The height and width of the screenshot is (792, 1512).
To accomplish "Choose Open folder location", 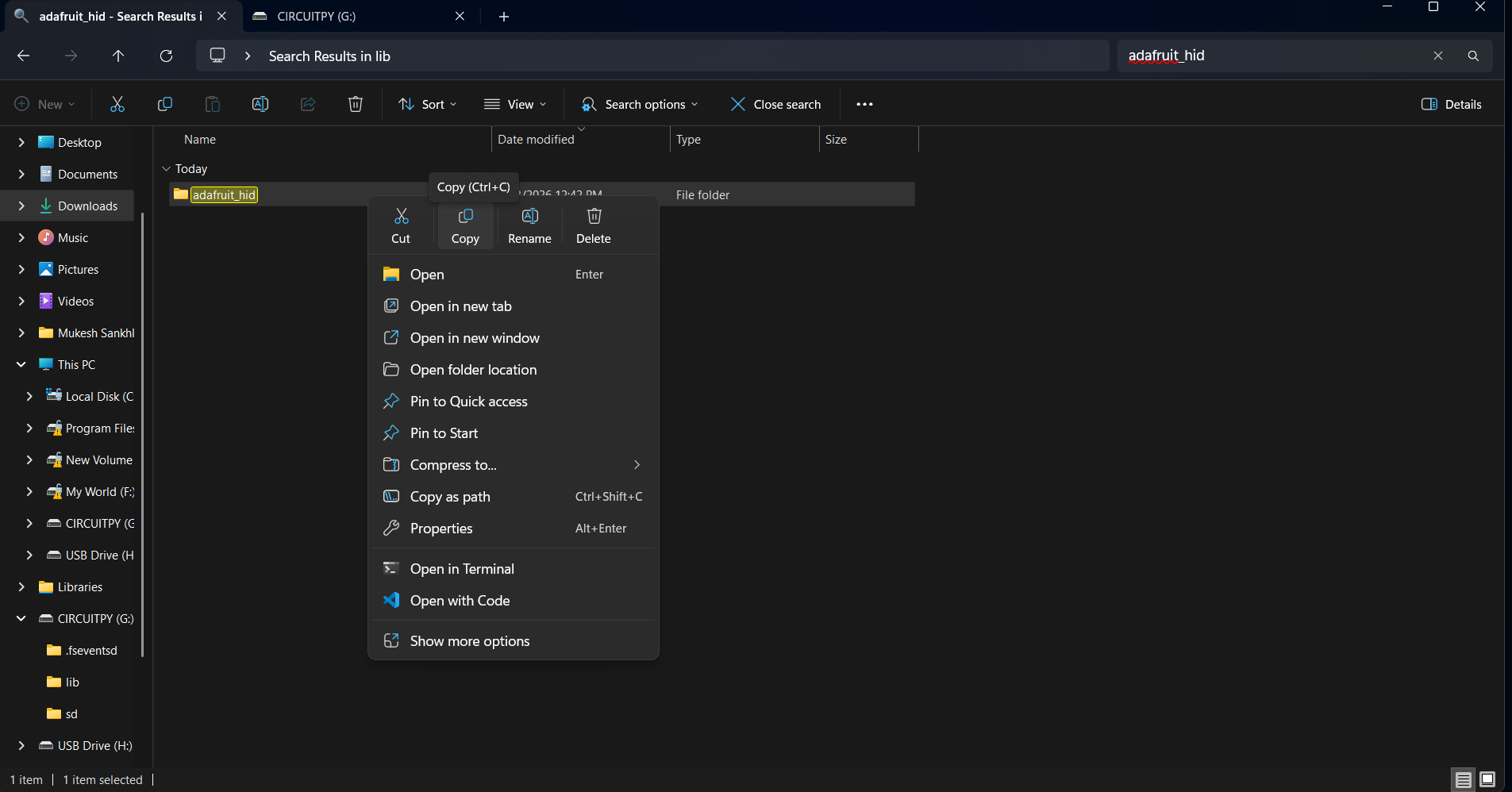I will tap(514, 369).
